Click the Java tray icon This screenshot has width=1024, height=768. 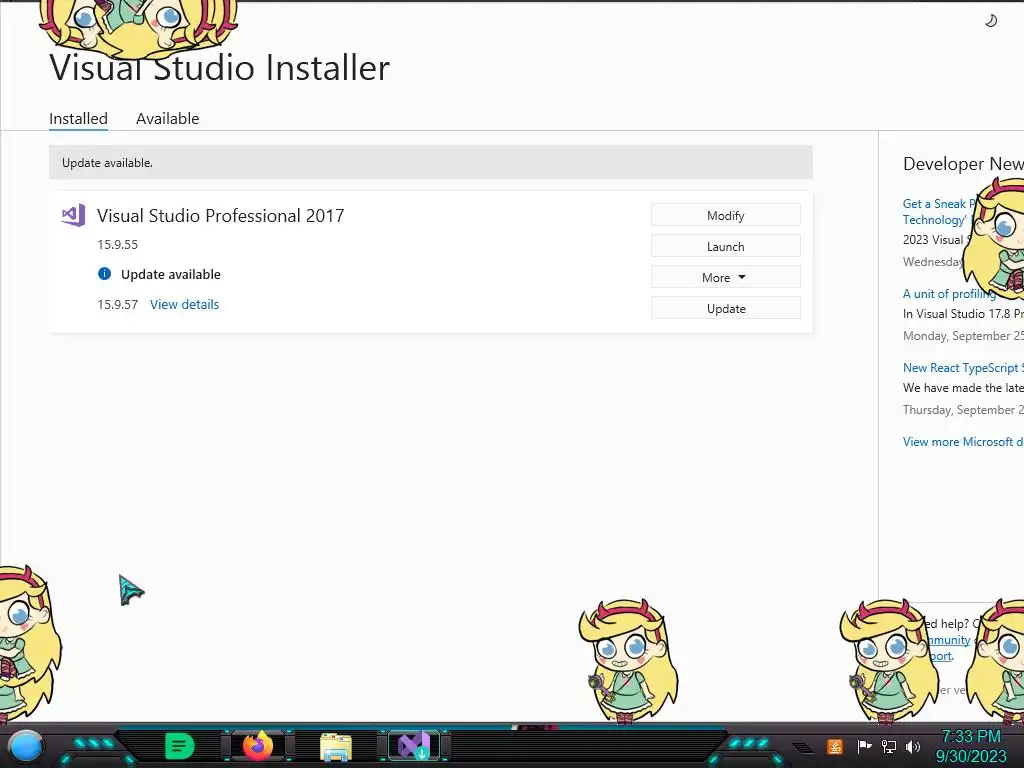point(834,746)
